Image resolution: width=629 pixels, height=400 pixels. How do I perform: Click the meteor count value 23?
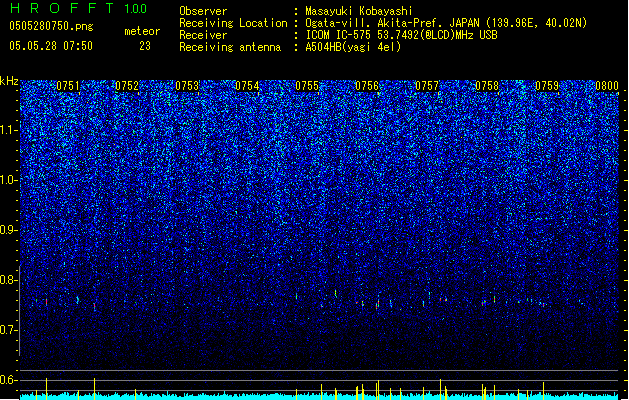145,46
